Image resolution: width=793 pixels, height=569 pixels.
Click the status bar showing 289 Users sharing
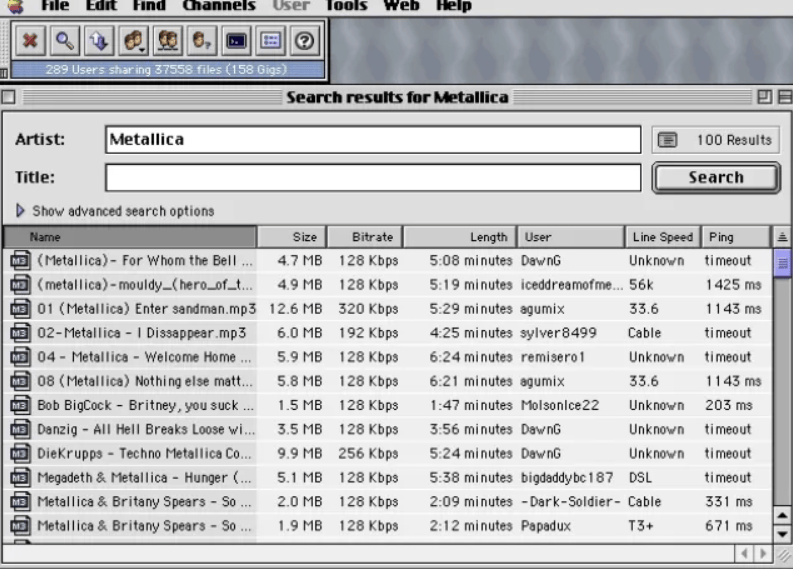pos(167,70)
